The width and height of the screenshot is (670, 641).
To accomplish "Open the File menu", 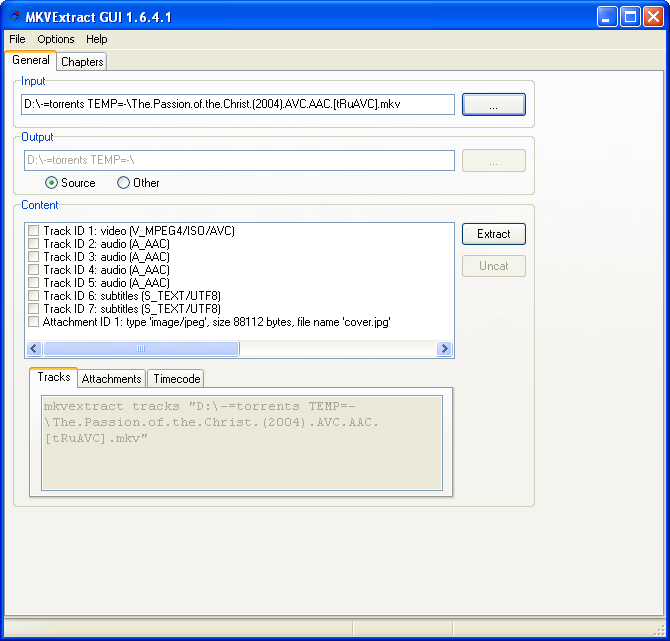I will pos(17,39).
